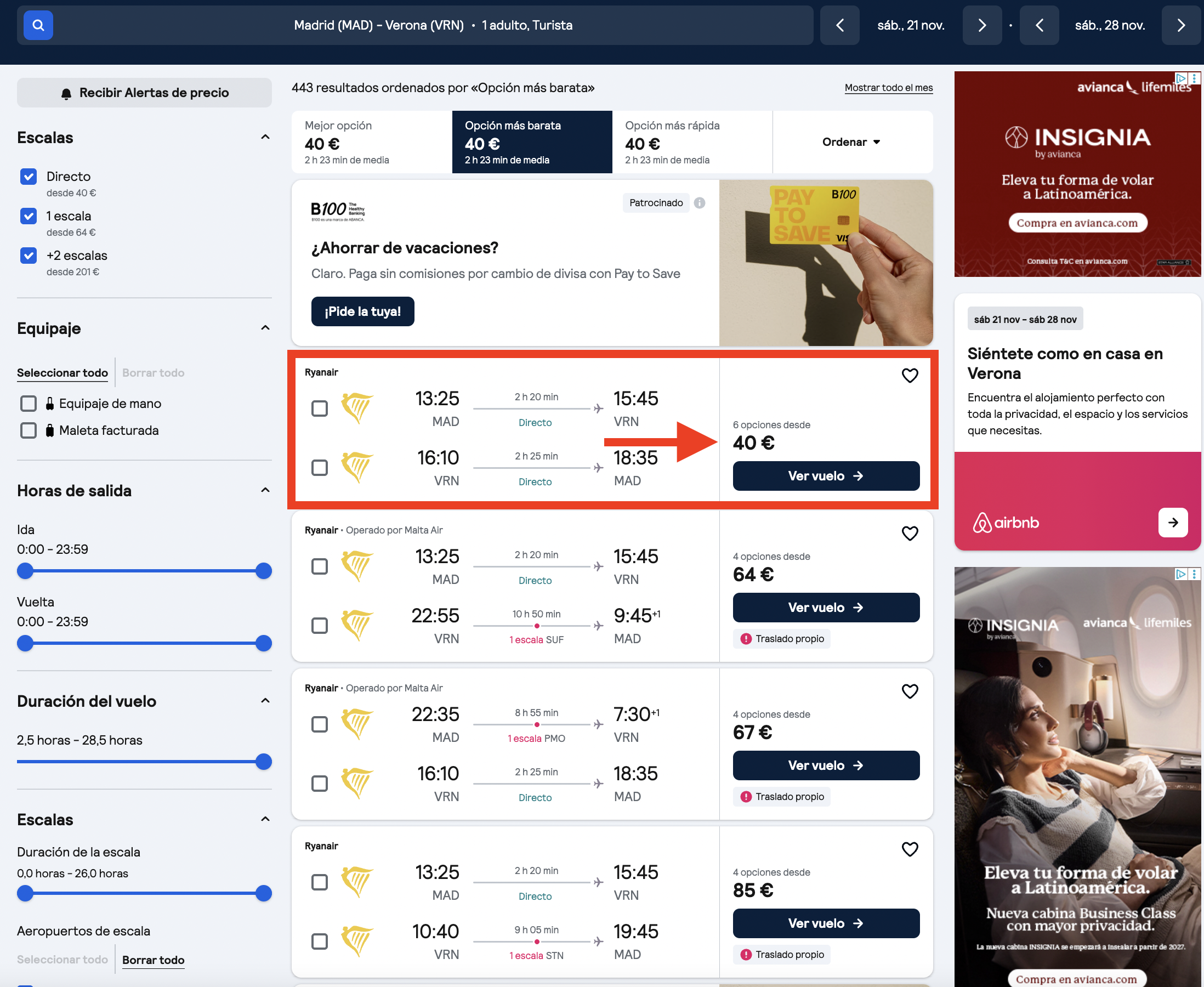The width and height of the screenshot is (1204, 987).
Task: Collapse the lower Escalas duration section
Action: [x=265, y=819]
